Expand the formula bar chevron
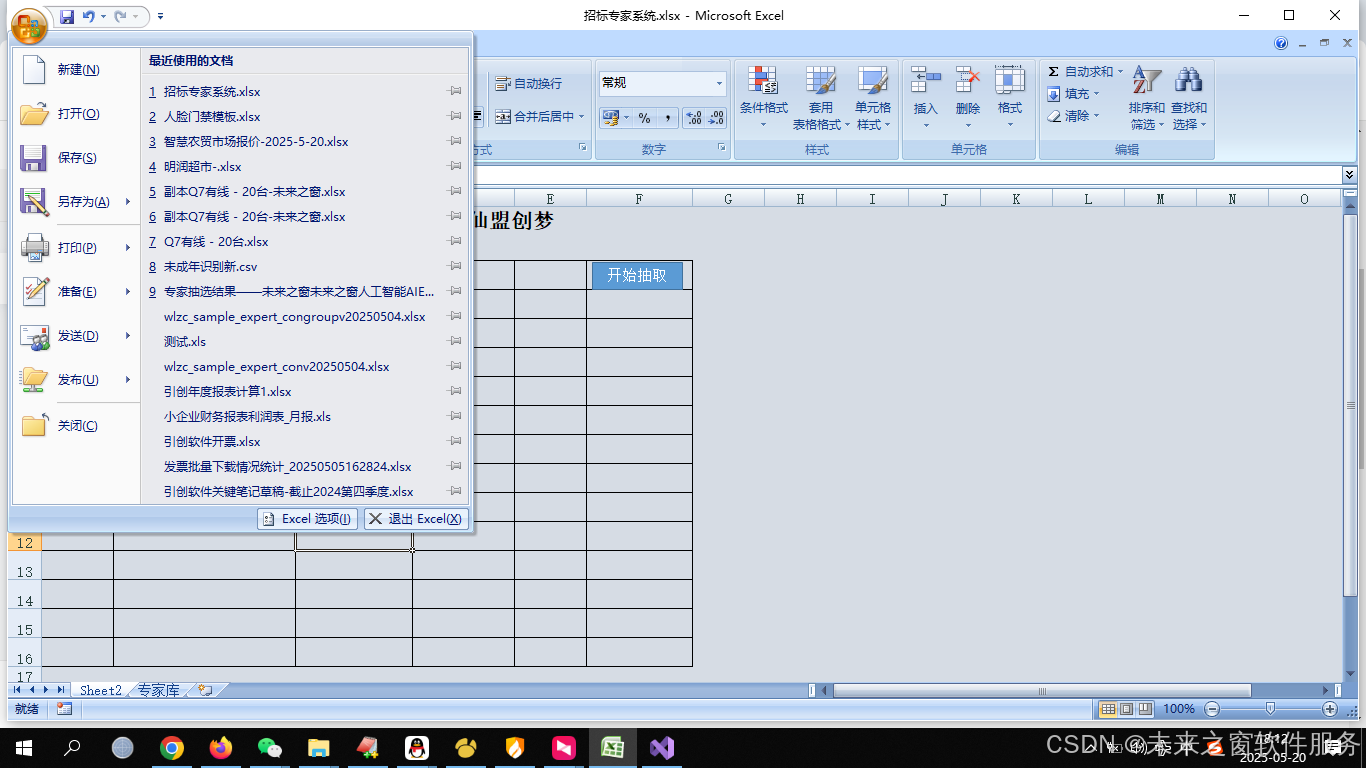The height and width of the screenshot is (768, 1366). [1349, 175]
